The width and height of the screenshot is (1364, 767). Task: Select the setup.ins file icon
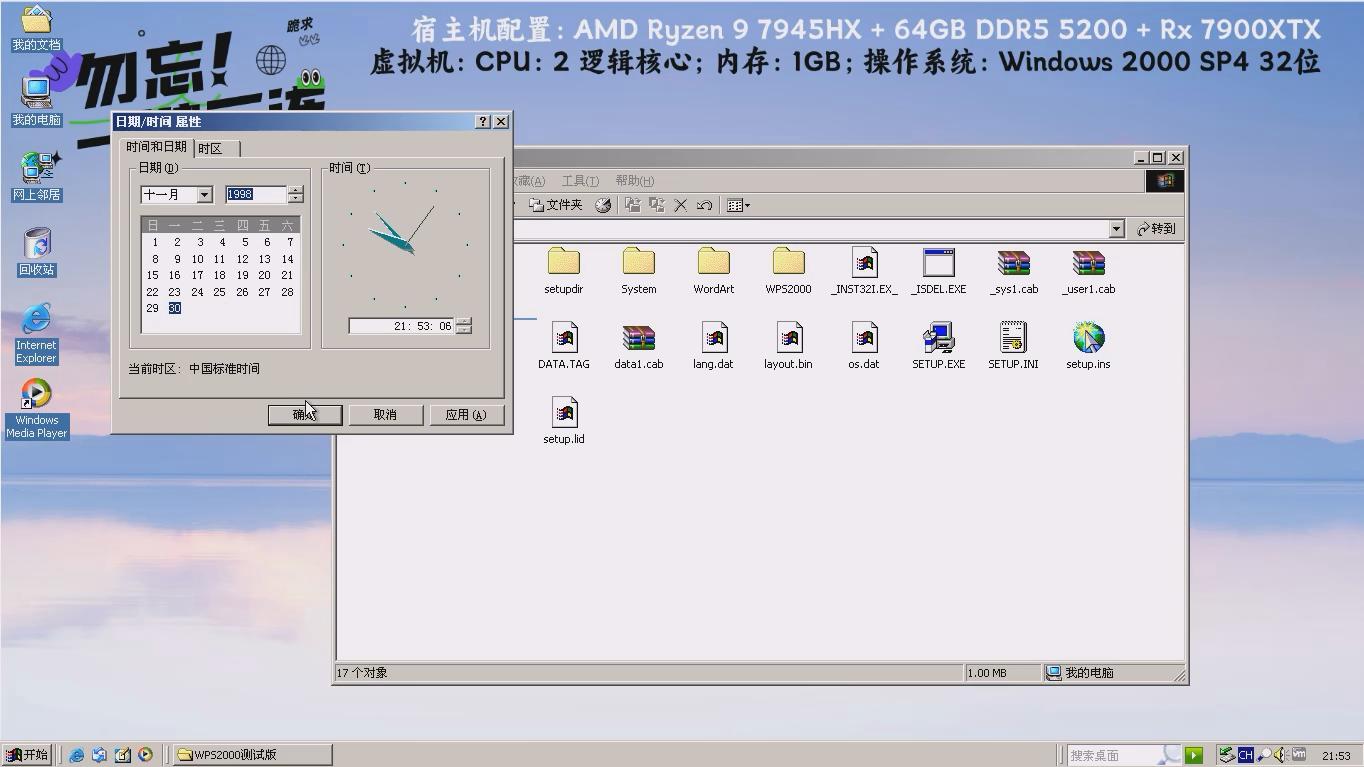1087,338
